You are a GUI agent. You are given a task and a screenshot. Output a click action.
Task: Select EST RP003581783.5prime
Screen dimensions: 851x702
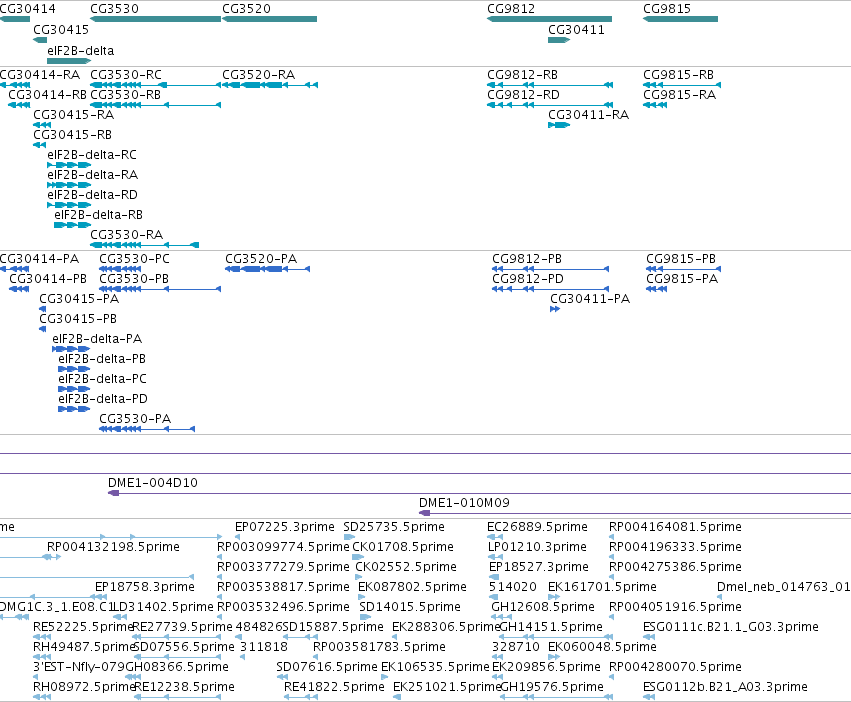point(379,647)
